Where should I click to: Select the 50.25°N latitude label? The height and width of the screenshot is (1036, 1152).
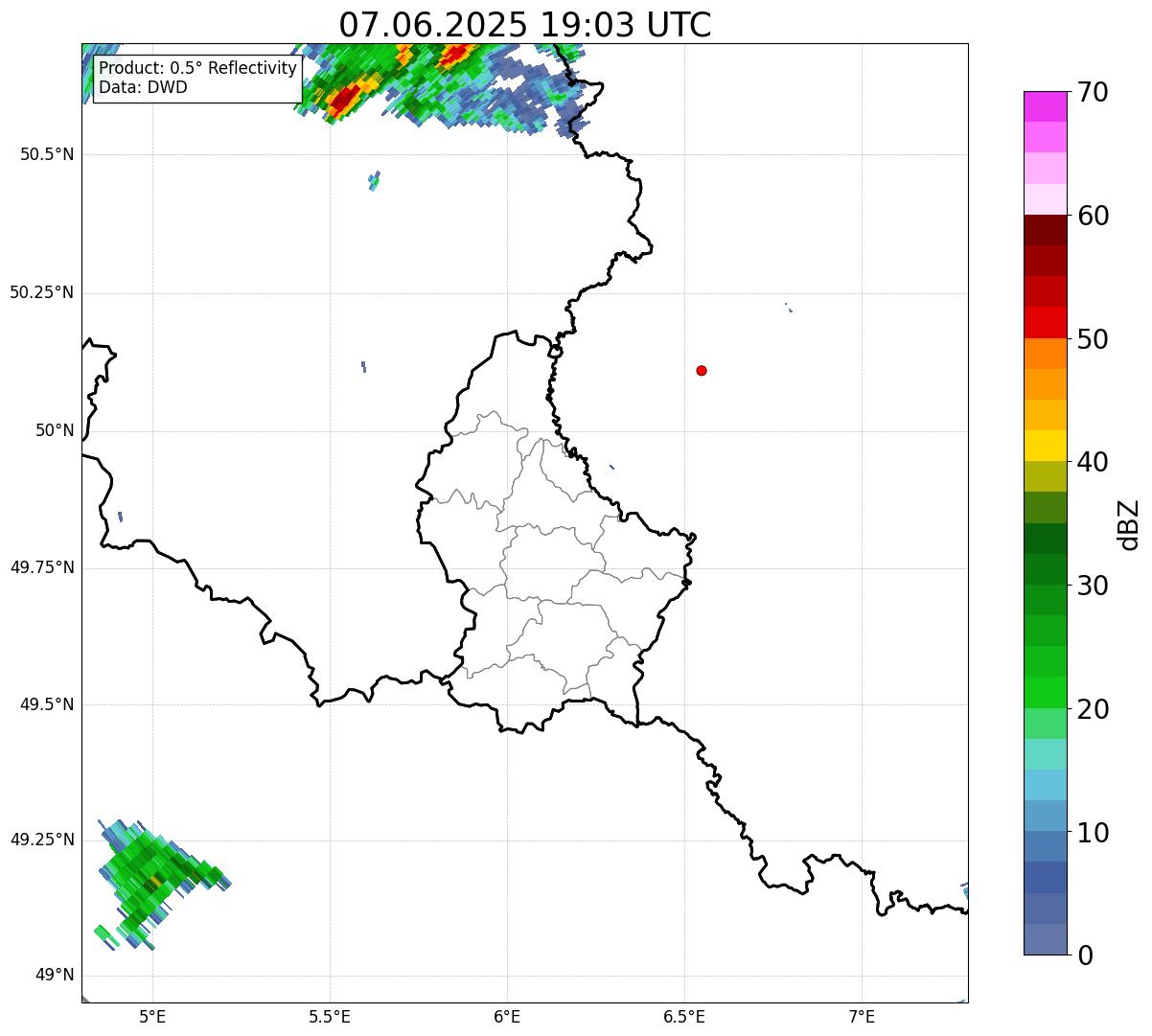point(42,292)
